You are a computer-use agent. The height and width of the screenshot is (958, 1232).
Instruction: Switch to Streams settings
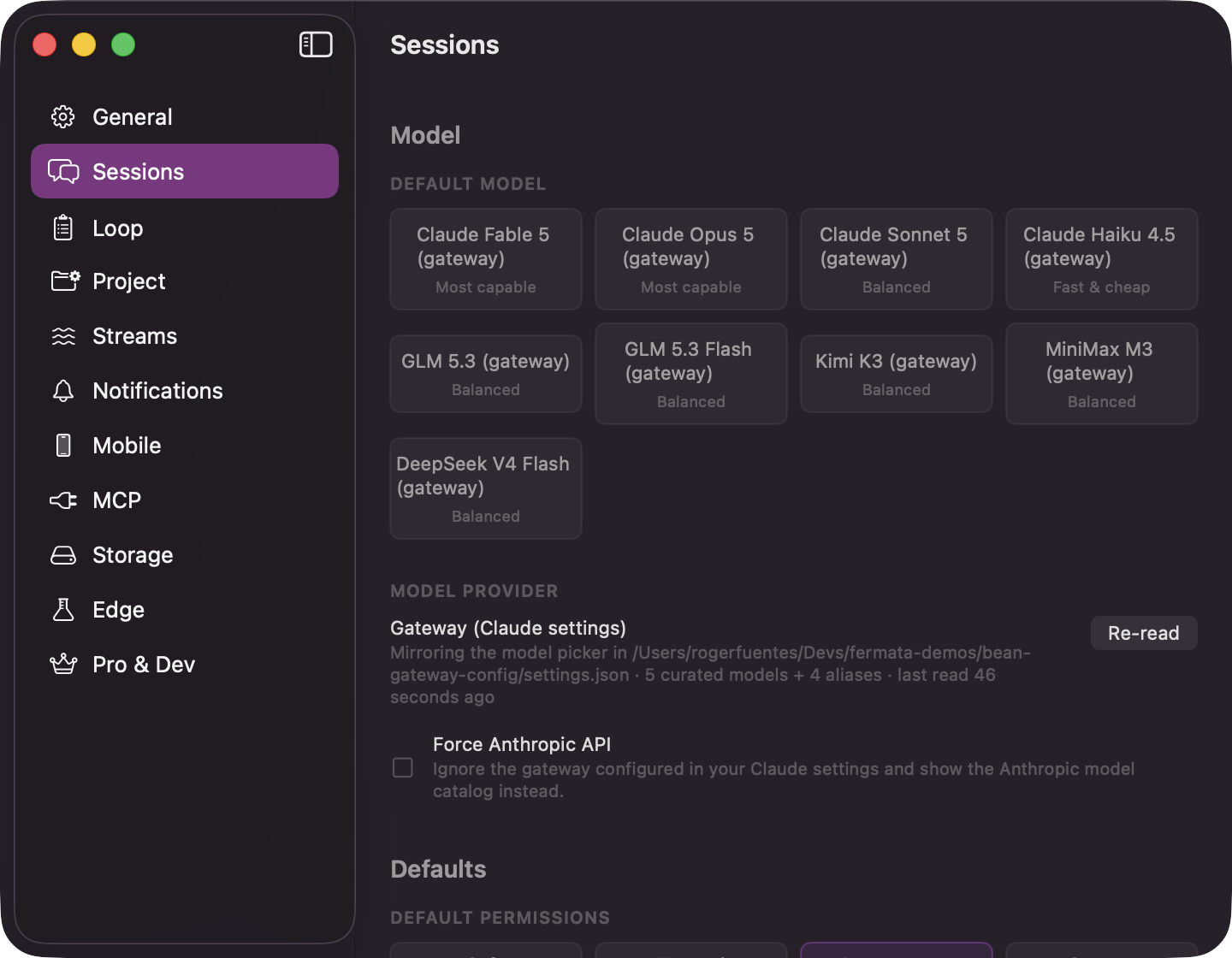[185, 336]
